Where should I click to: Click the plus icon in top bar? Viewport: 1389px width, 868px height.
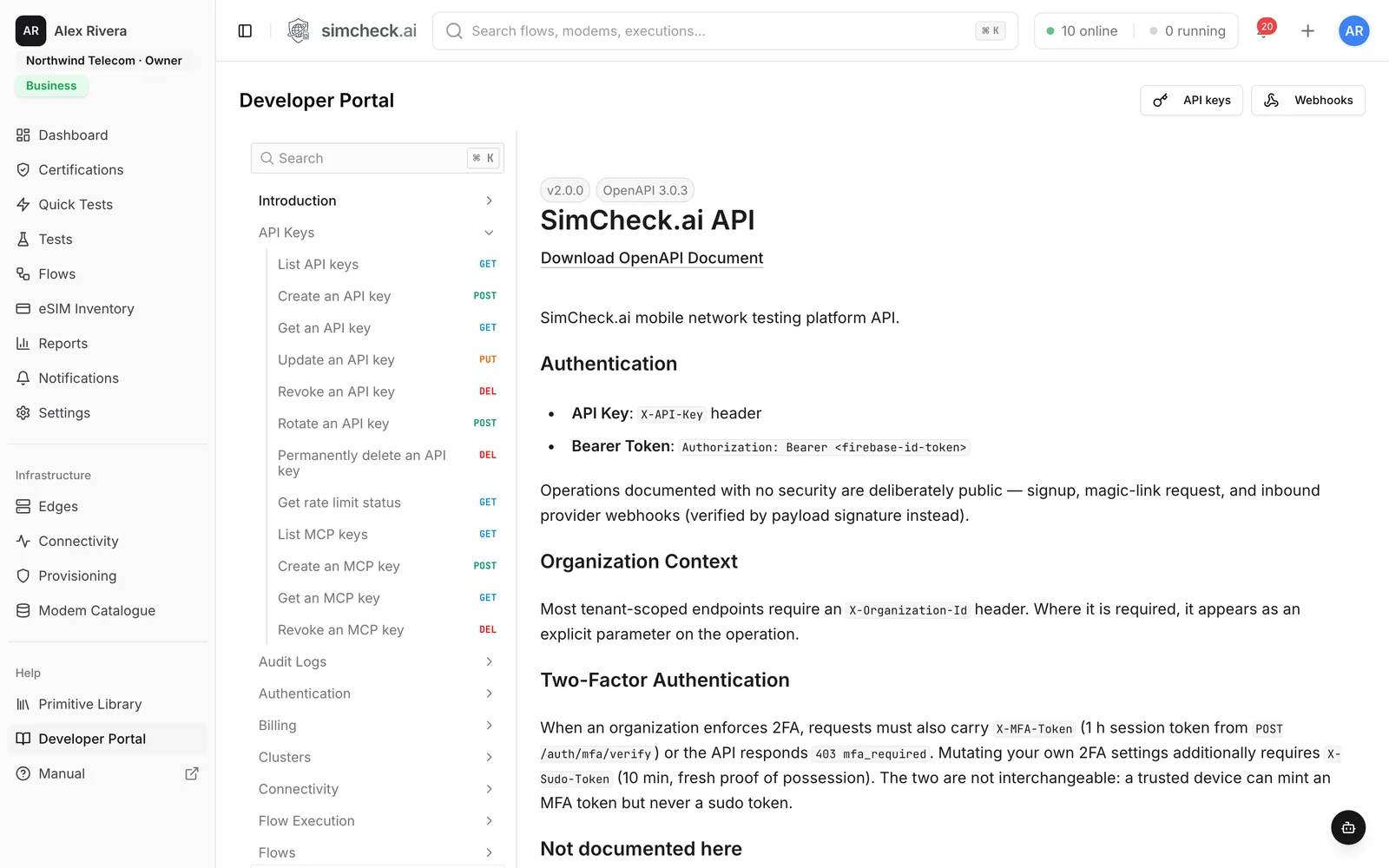click(x=1307, y=31)
